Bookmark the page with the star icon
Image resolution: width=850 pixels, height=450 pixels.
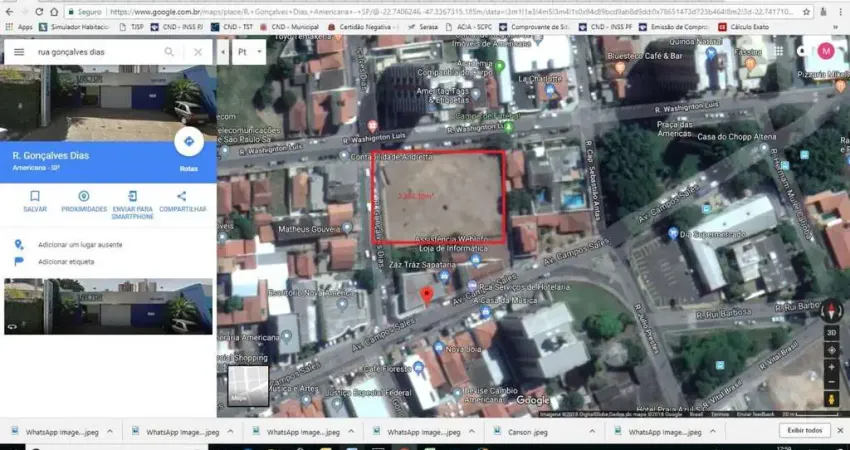807,11
